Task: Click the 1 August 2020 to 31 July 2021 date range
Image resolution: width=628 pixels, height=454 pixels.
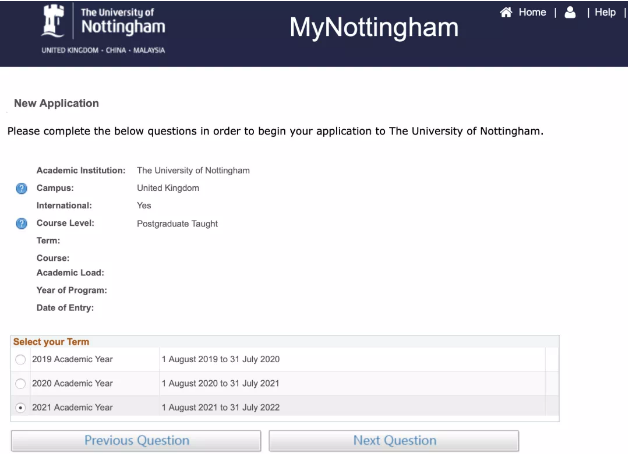Action: click(x=220, y=384)
